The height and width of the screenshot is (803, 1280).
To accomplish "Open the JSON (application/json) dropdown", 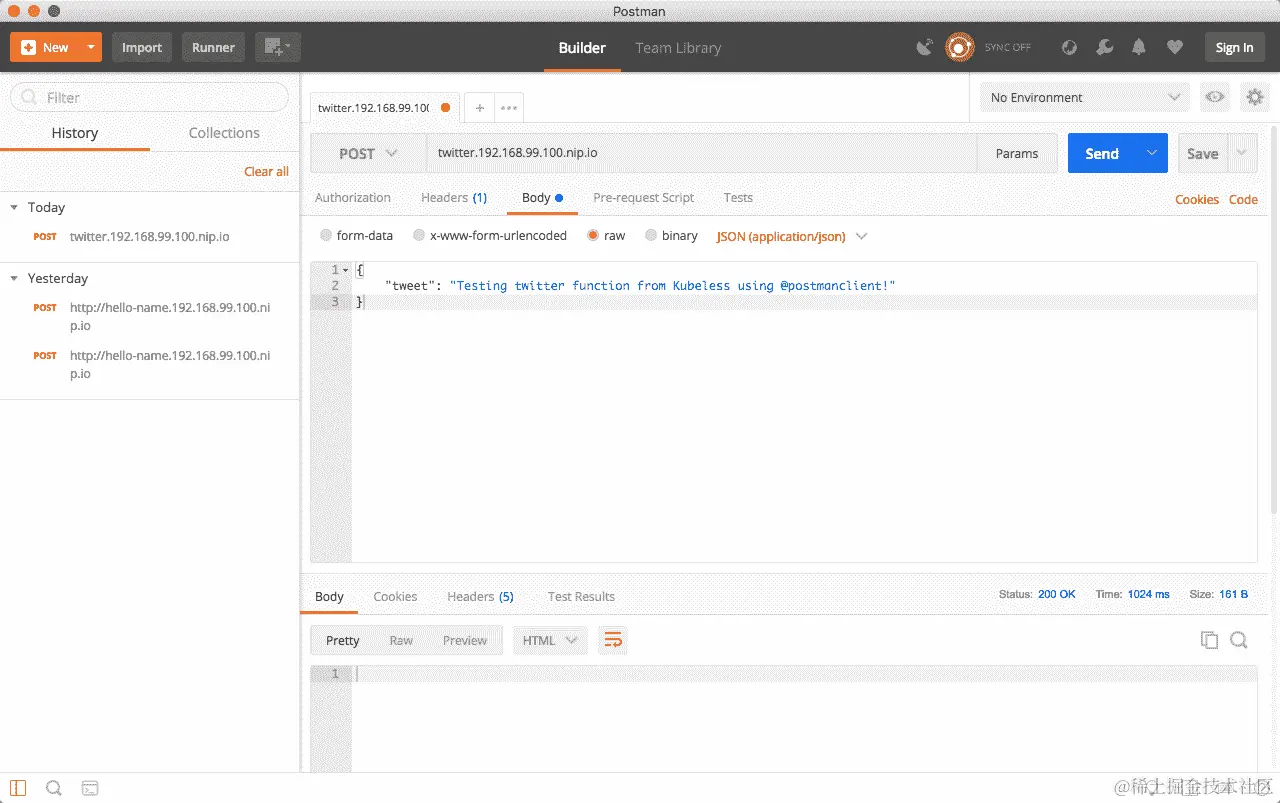I will coord(791,237).
